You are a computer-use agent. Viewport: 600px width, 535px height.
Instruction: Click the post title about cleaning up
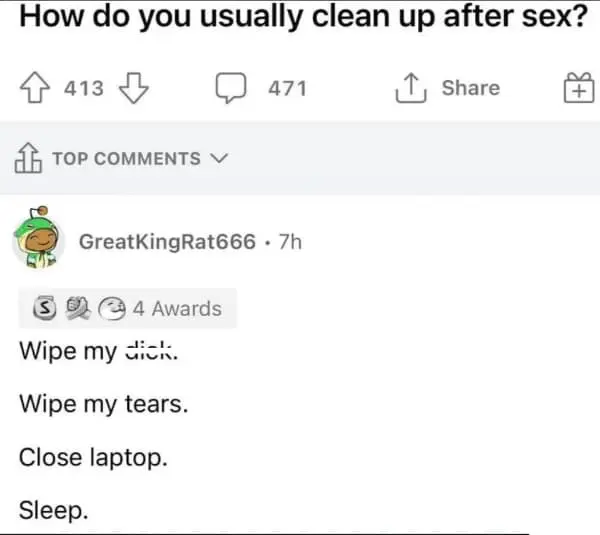coord(302,18)
